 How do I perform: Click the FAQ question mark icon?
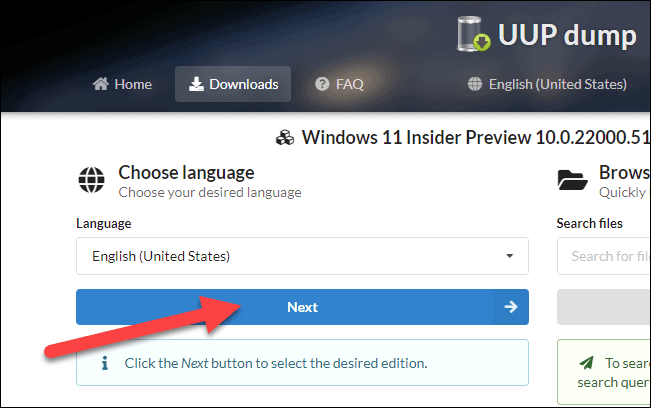pos(322,84)
